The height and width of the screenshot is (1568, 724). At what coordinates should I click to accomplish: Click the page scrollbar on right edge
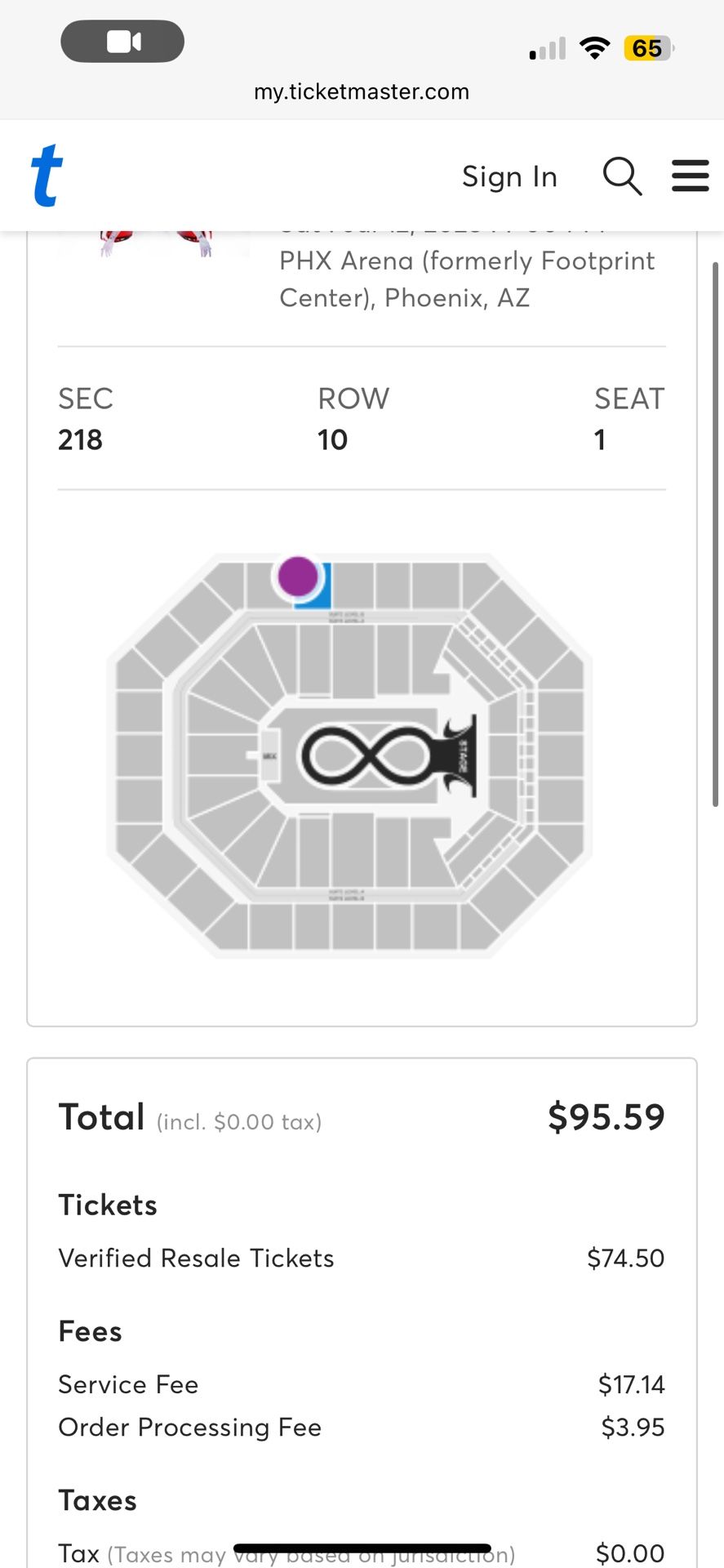(716, 535)
